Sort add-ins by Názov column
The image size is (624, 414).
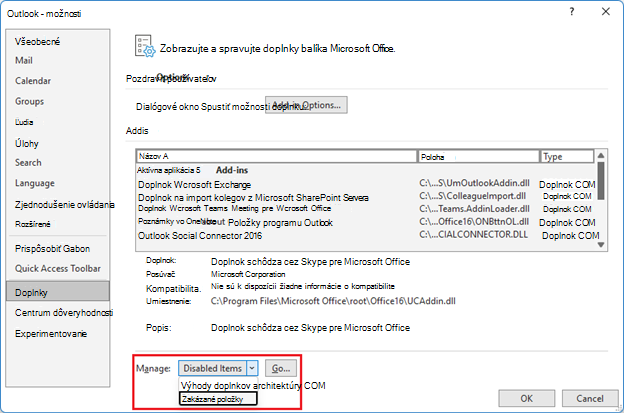(x=277, y=156)
